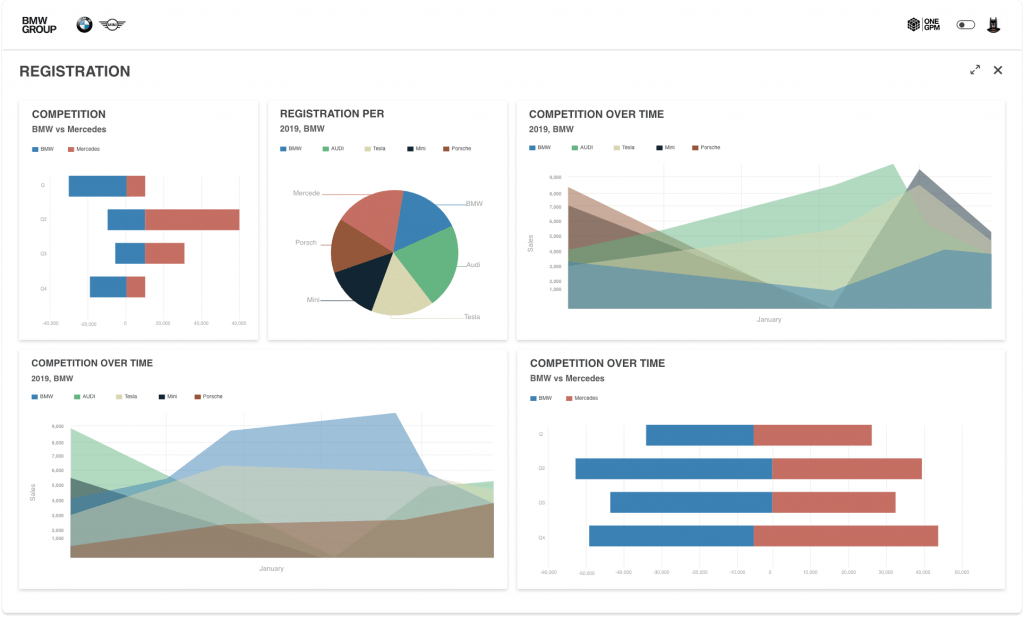Viewport: 1024px width, 617px height.
Task: Pick Q4 Mercedes bar in Competition Over Time bar chart
Action: click(846, 536)
